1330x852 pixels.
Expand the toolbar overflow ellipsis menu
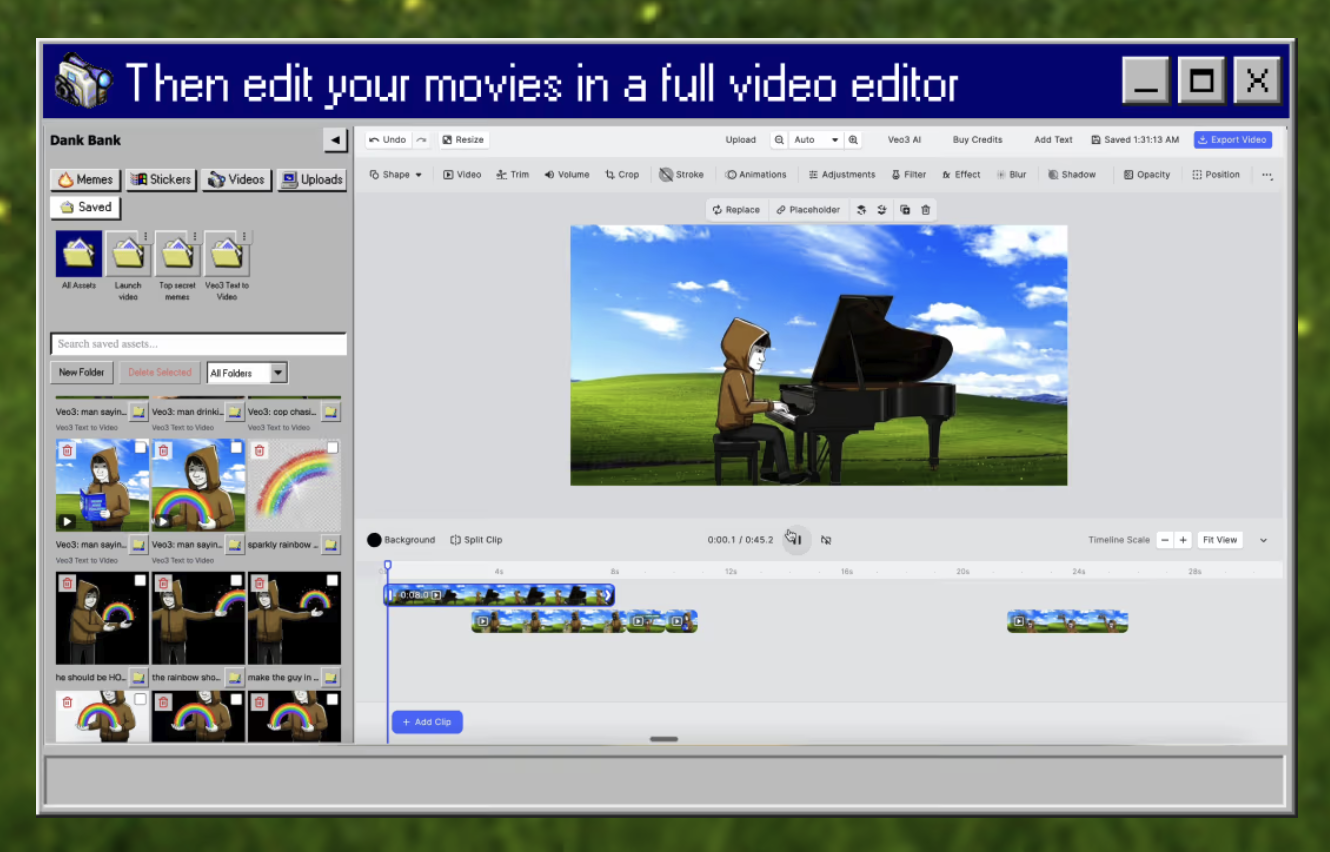tap(1267, 175)
